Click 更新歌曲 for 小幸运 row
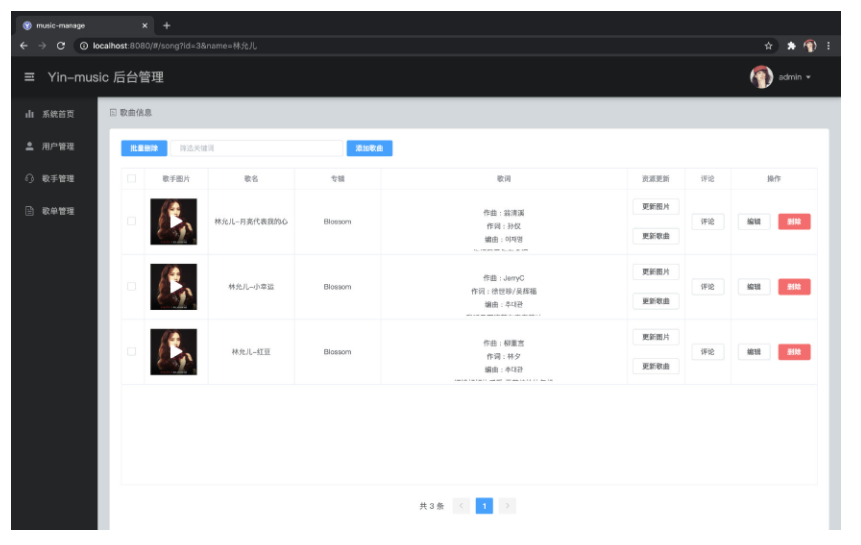The height and width of the screenshot is (545, 861). pos(656,301)
